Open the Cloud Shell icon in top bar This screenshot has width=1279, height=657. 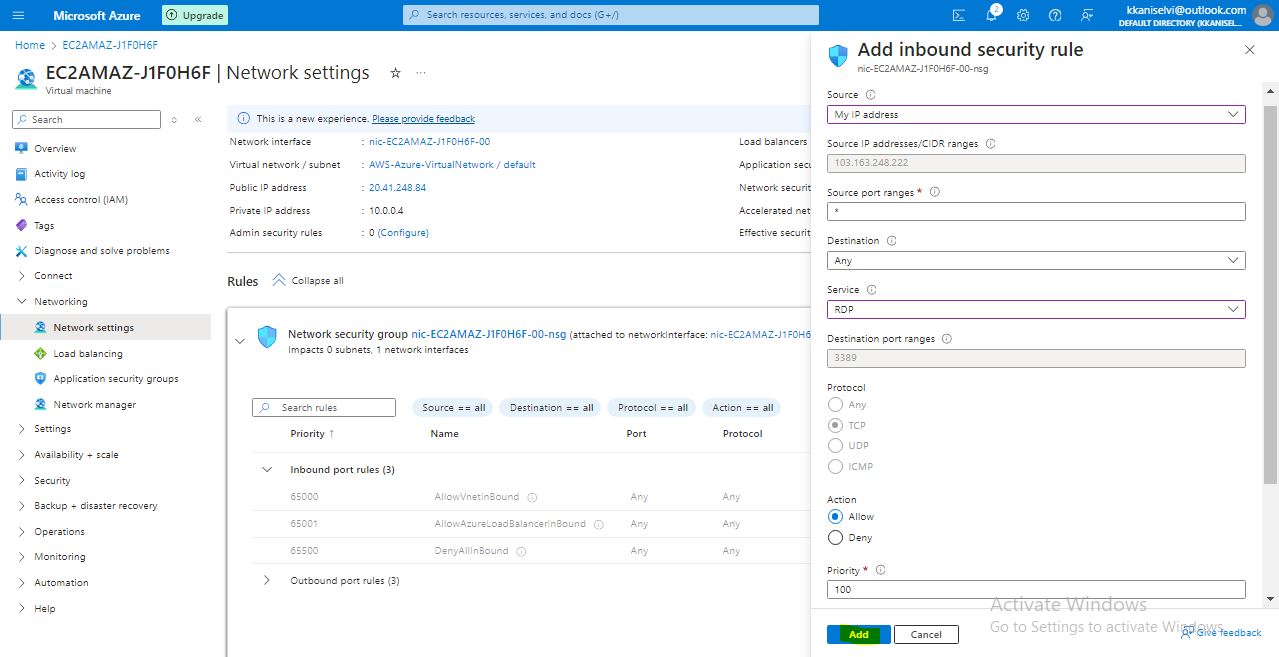point(959,15)
